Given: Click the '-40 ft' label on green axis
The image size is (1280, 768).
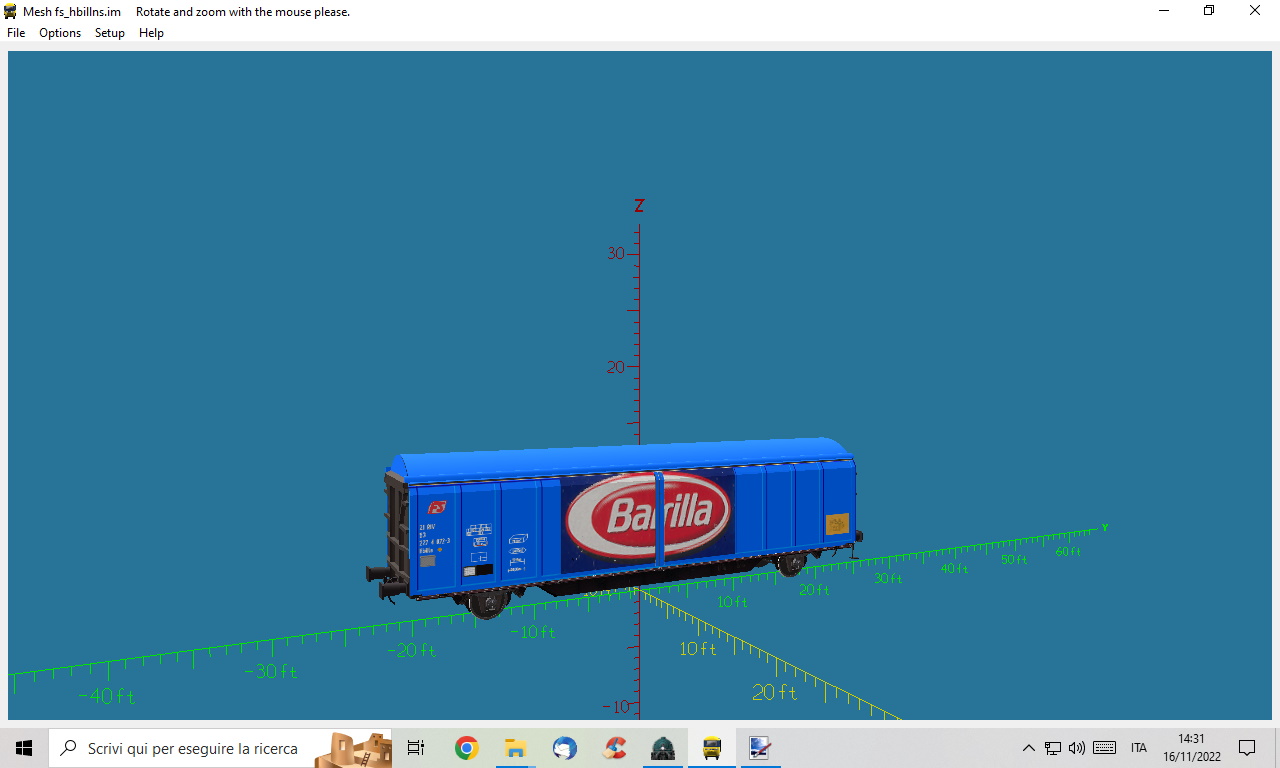Looking at the screenshot, I should click(x=107, y=696).
